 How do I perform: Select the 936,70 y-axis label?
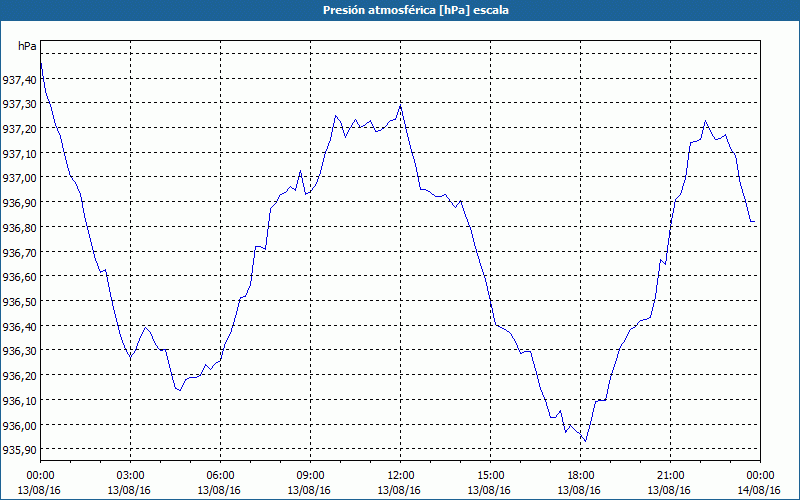point(19,252)
